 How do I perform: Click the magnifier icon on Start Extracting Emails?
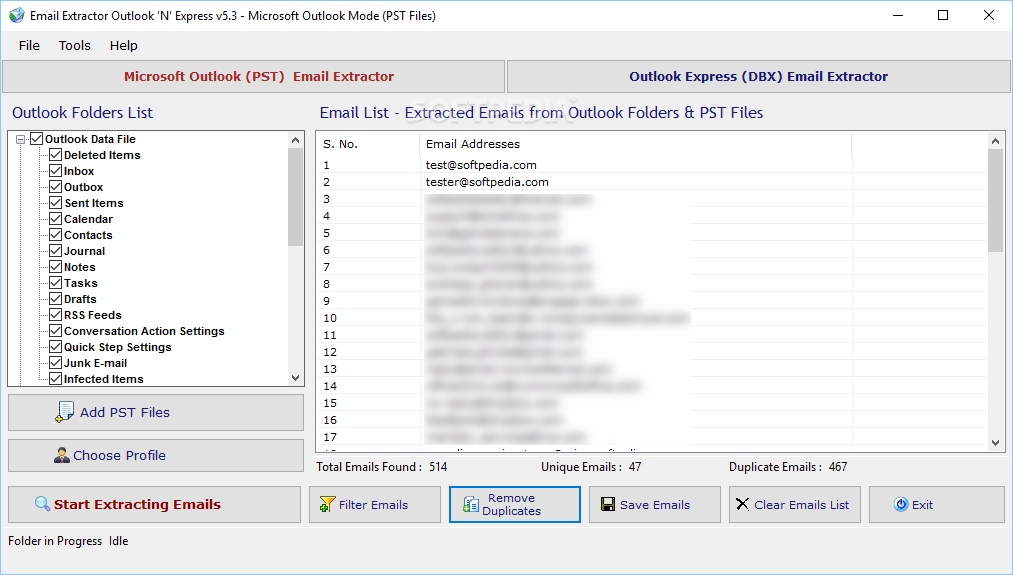click(x=42, y=504)
